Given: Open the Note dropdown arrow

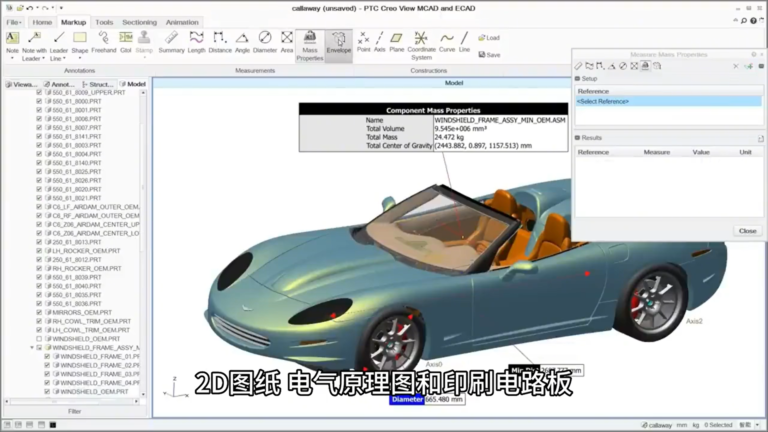Looking at the screenshot, I should (x=12, y=58).
